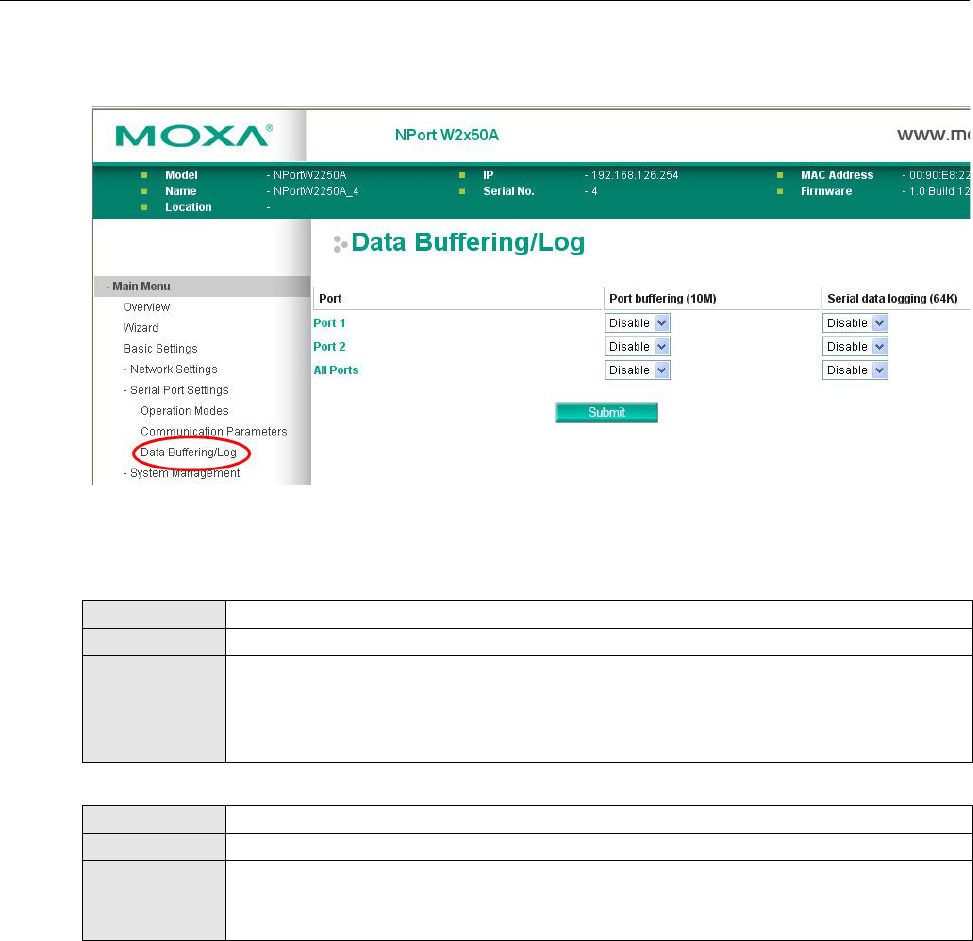Open Port 1 buffering dropdown

pos(637,323)
